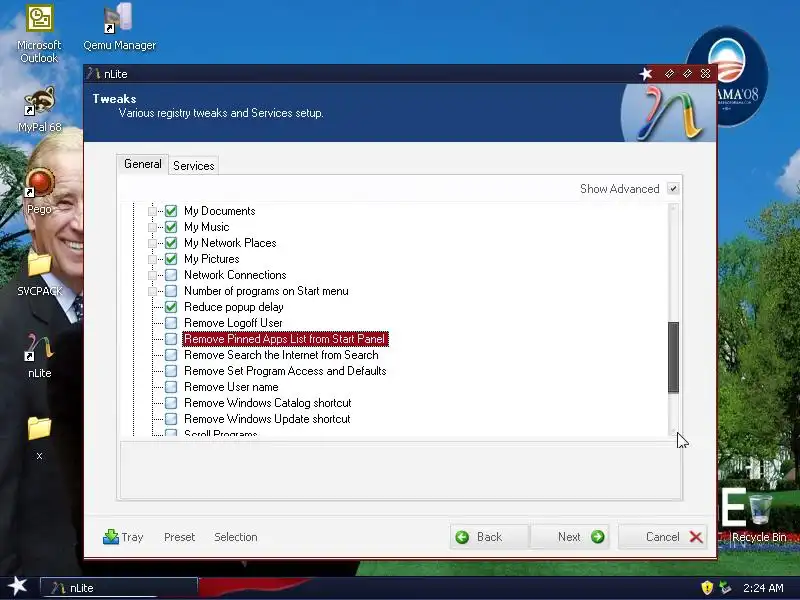
Task: Open SVCPACK folder on desktop
Action: pos(39,273)
